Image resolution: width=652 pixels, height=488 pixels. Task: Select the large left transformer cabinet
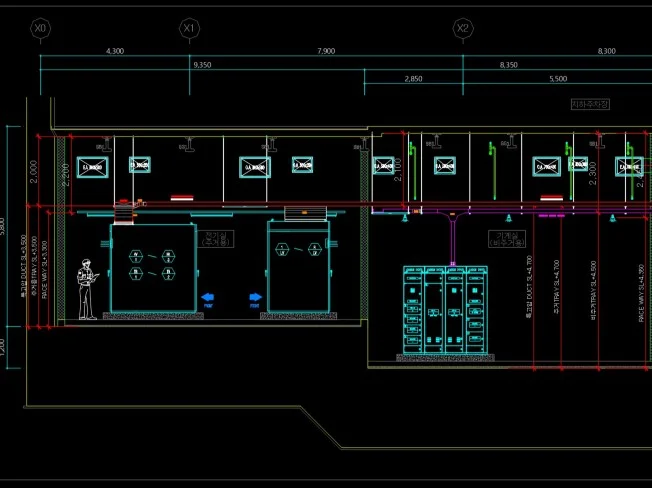(x=150, y=267)
